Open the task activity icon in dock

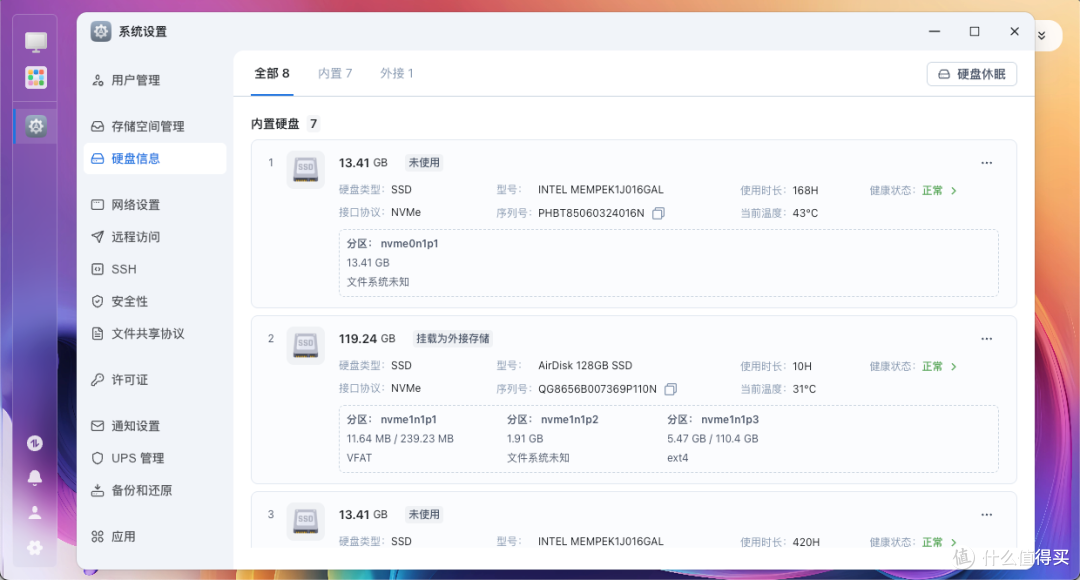[x=34, y=443]
